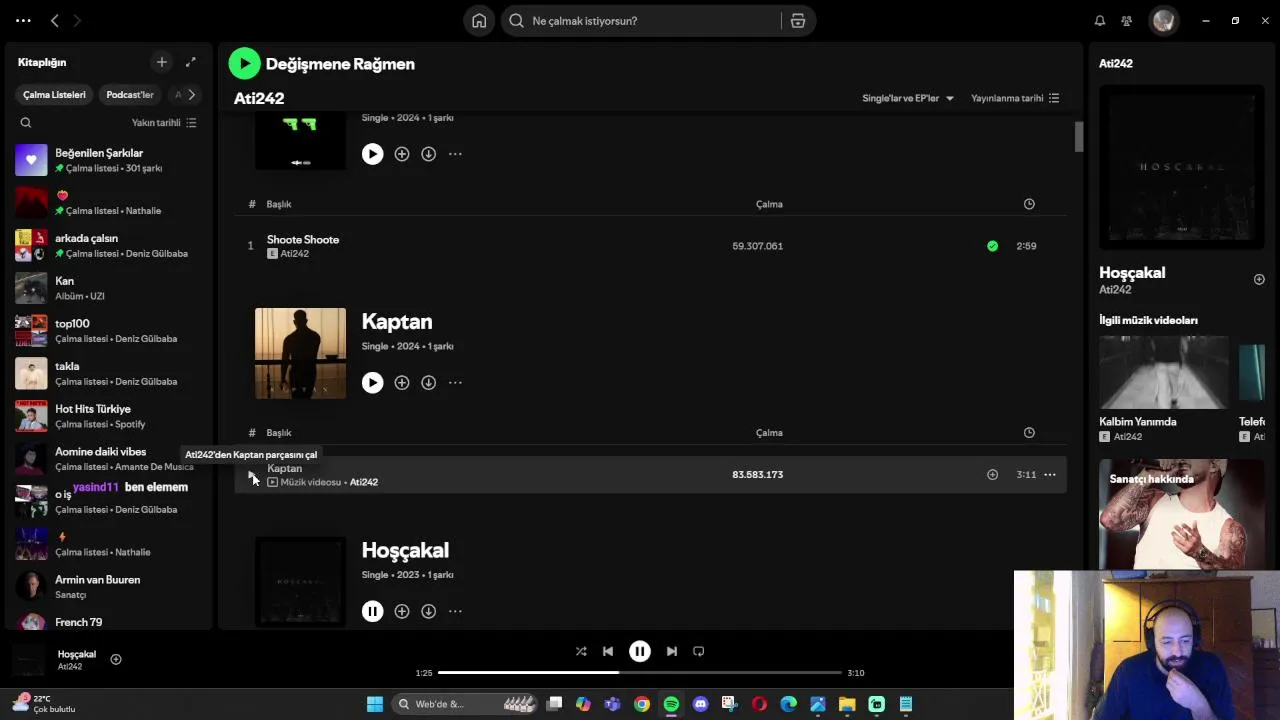This screenshot has width=1280, height=720.
Task: Play the Kaptan single
Action: pos(372,383)
